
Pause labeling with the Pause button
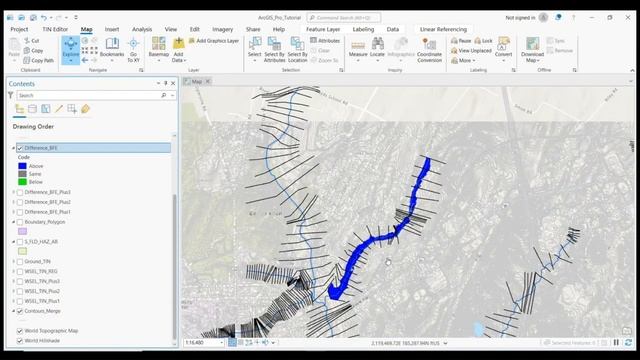click(x=461, y=41)
